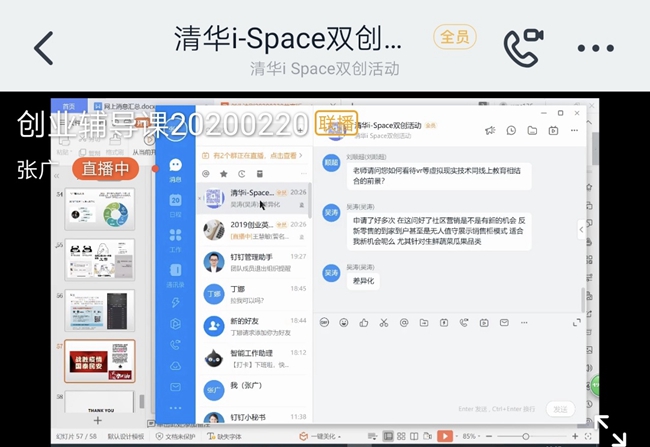
Task: Click the archive box filter icon
Action: coord(260,174)
